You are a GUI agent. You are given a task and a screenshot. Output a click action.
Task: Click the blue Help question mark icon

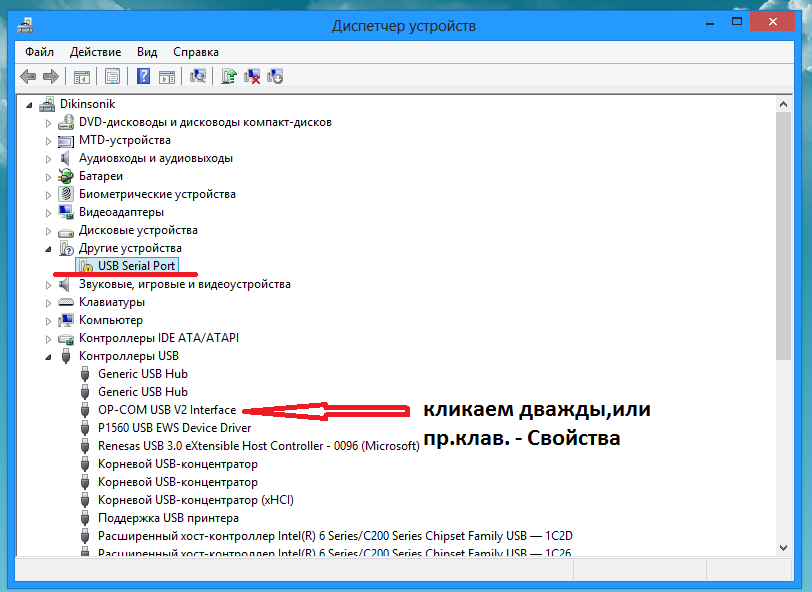click(x=144, y=76)
